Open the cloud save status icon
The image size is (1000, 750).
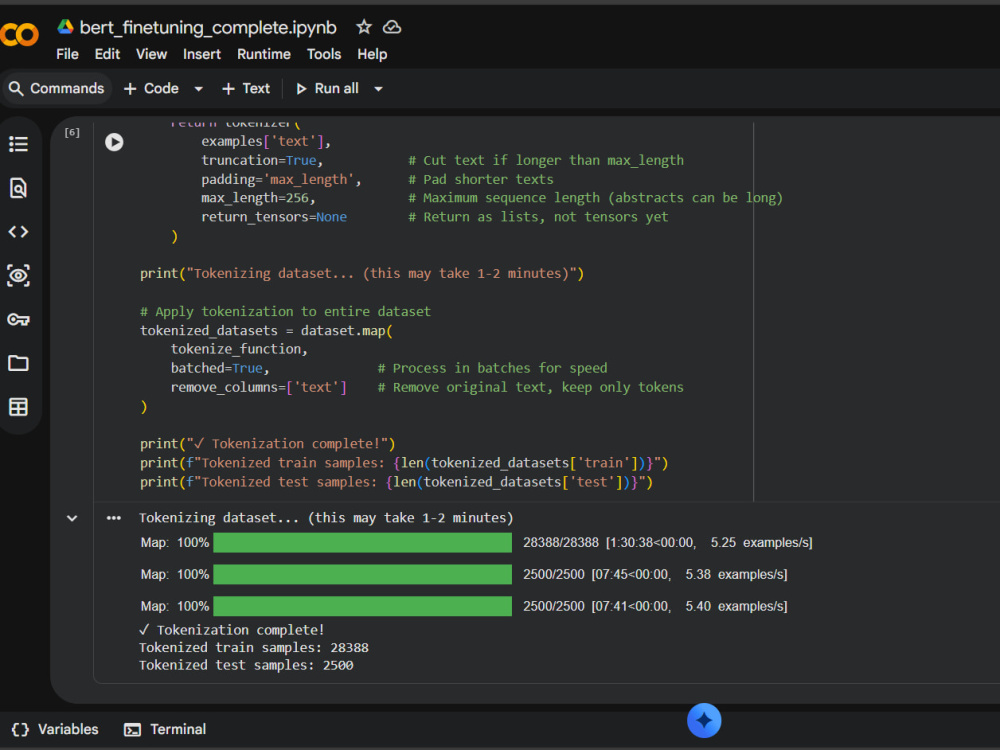click(392, 27)
